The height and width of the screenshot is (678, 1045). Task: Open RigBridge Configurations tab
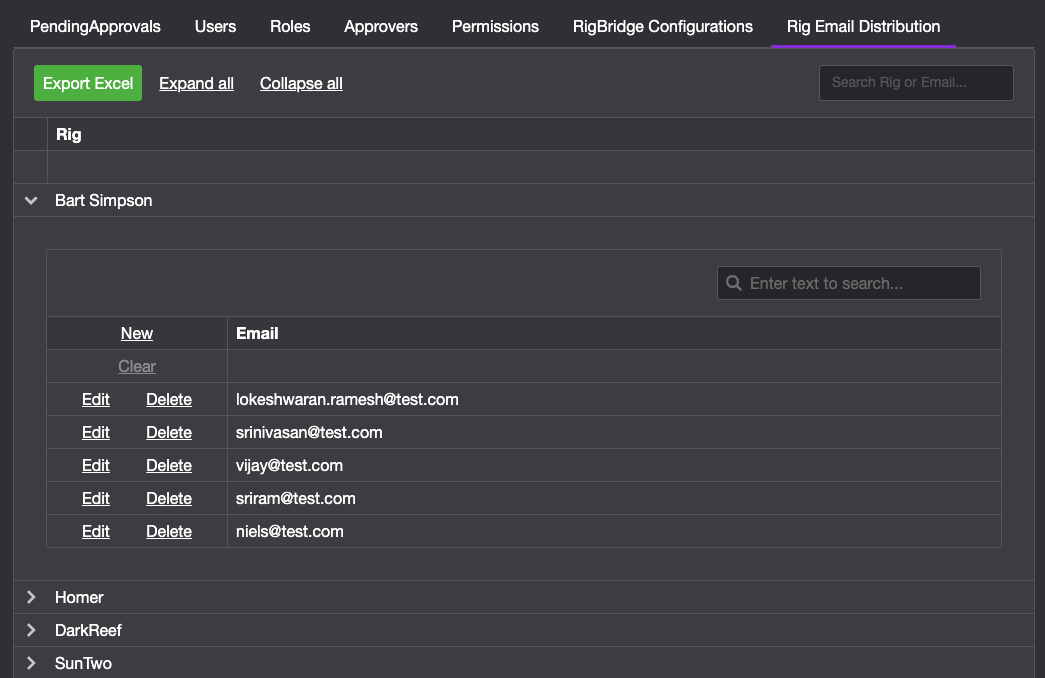click(662, 26)
